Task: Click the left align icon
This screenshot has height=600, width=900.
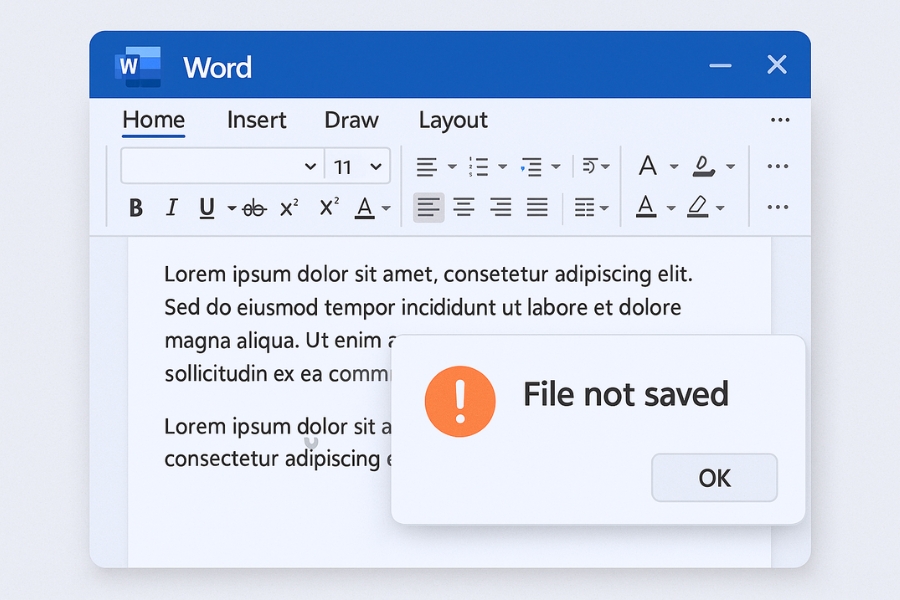Action: 428,208
